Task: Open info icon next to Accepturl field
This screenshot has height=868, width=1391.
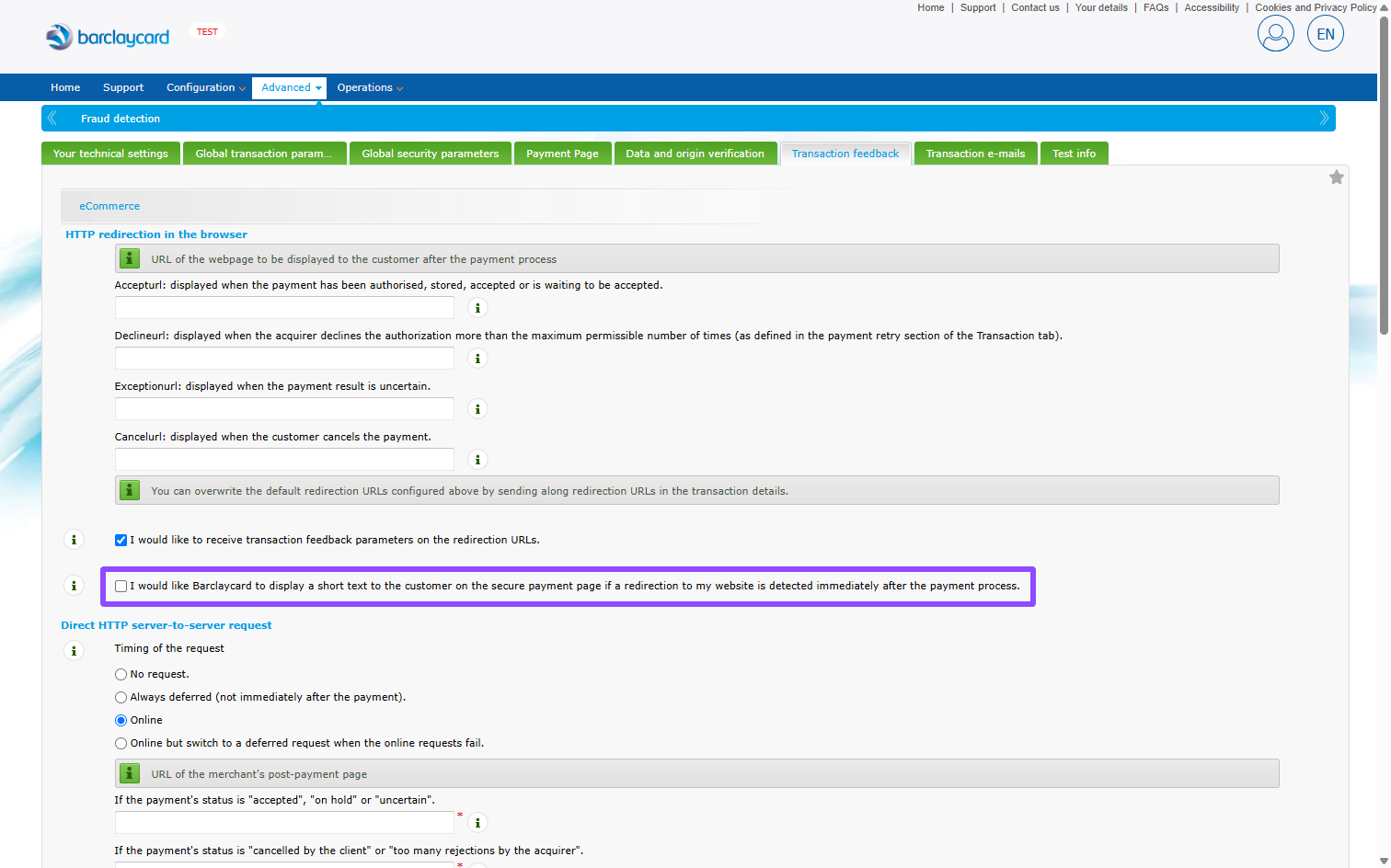Action: [x=477, y=308]
